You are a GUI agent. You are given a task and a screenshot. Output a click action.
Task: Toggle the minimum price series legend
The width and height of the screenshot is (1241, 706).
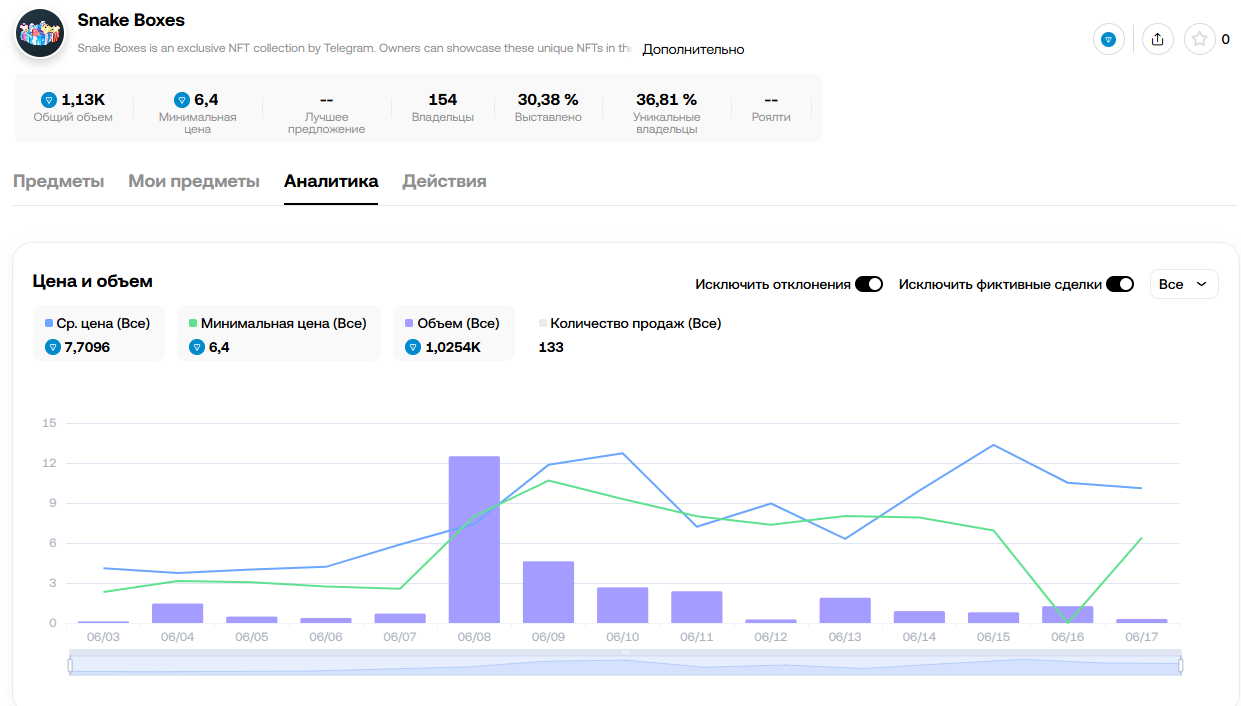coord(278,323)
